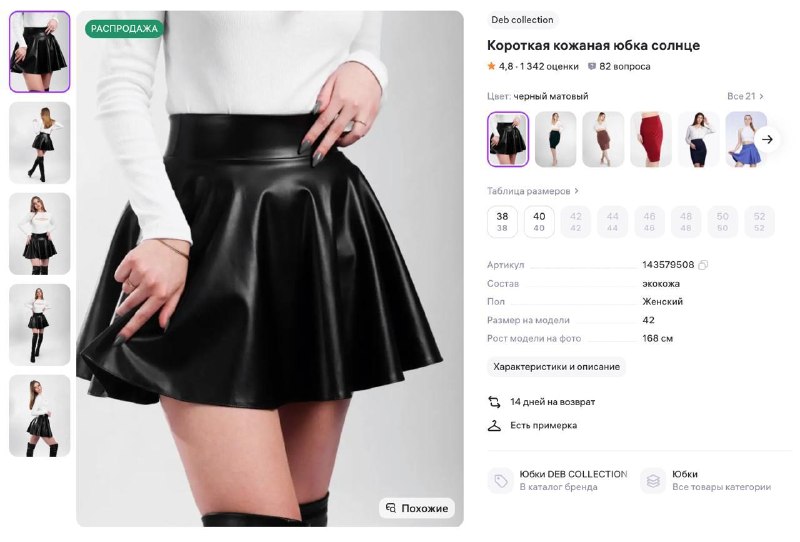Select the second photo thumbnail in gallery
This screenshot has width=800, height=542.
pos(40,142)
